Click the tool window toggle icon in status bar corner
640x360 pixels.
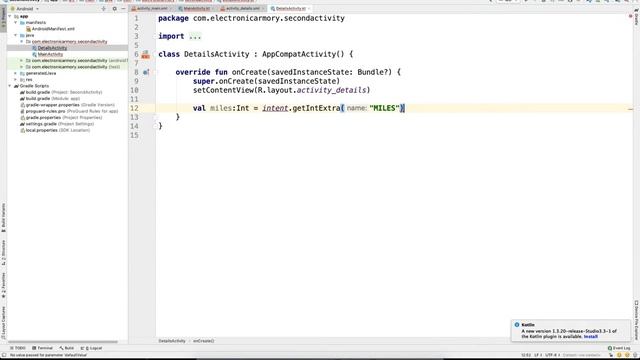click(4, 355)
